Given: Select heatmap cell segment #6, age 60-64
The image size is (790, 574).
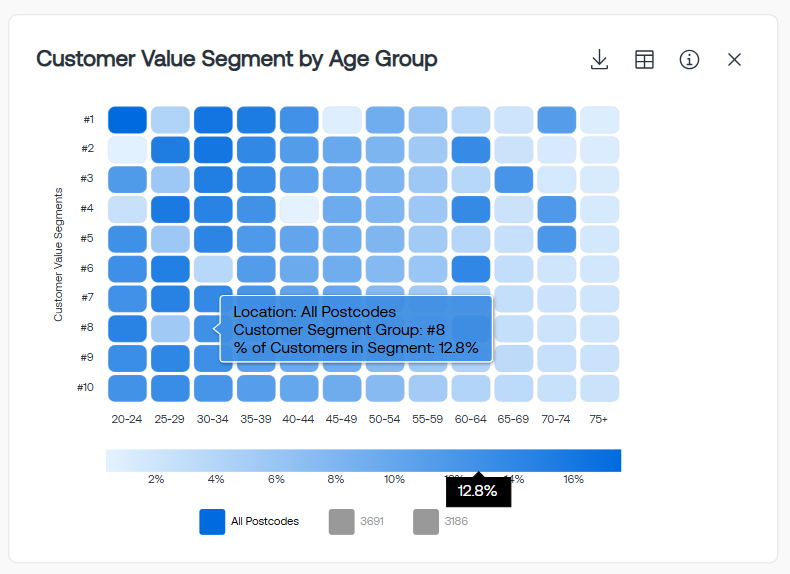Looking at the screenshot, I should pos(471,269).
